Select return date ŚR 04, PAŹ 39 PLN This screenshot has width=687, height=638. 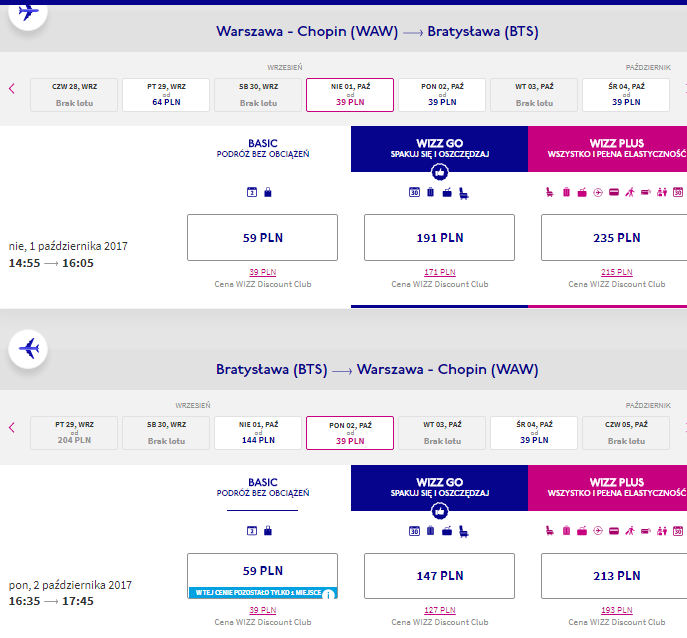(534, 433)
